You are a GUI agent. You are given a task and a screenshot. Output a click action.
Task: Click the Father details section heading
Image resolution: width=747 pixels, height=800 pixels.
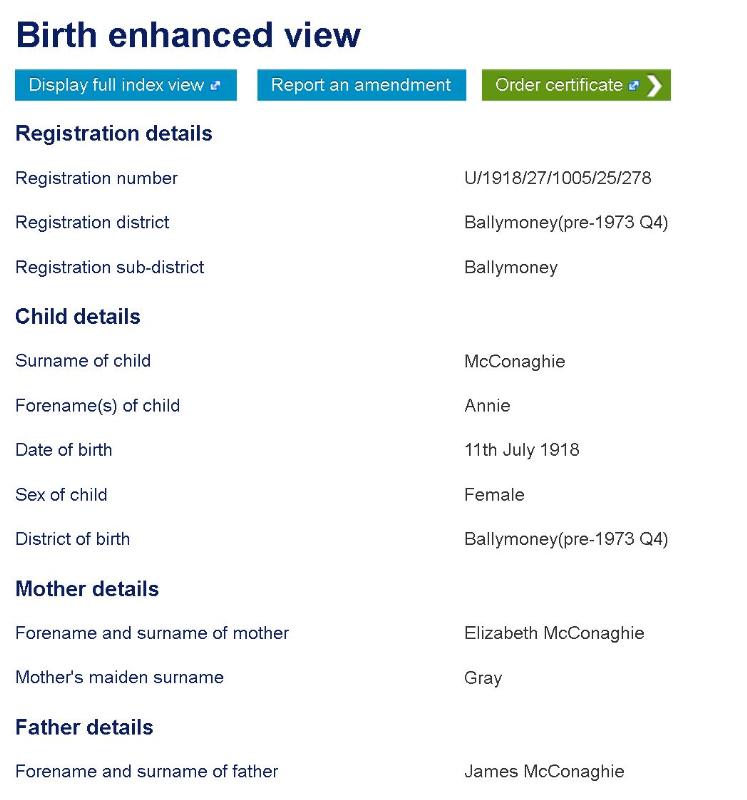click(x=84, y=727)
